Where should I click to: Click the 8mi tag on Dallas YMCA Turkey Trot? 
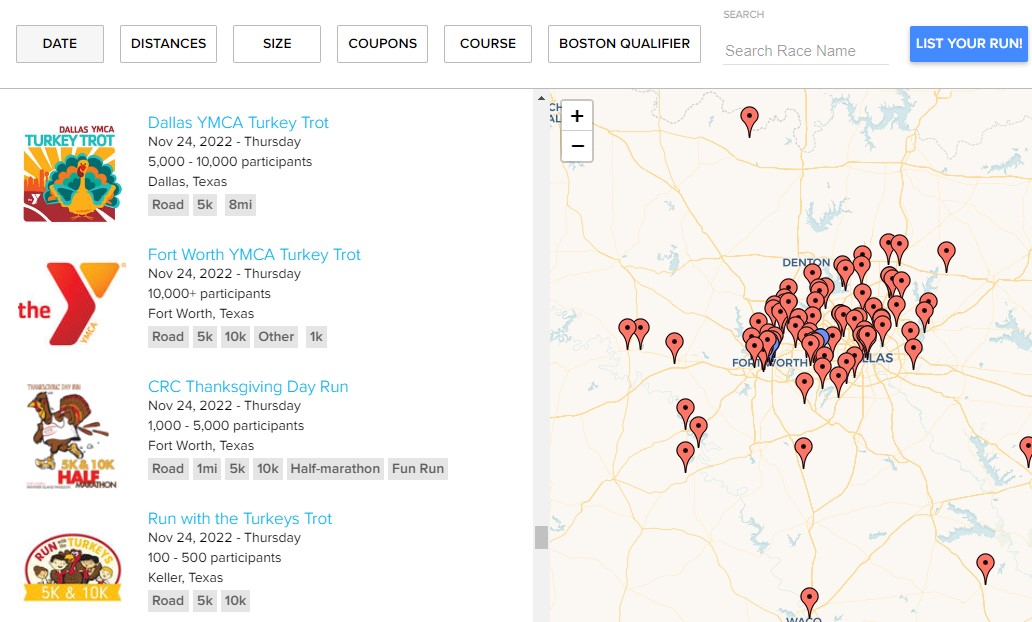tap(240, 205)
